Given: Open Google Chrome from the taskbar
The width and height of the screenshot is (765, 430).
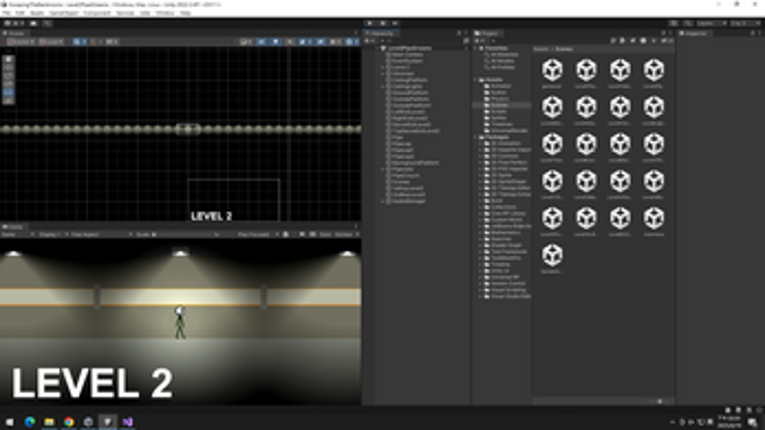Looking at the screenshot, I should pos(69,422).
